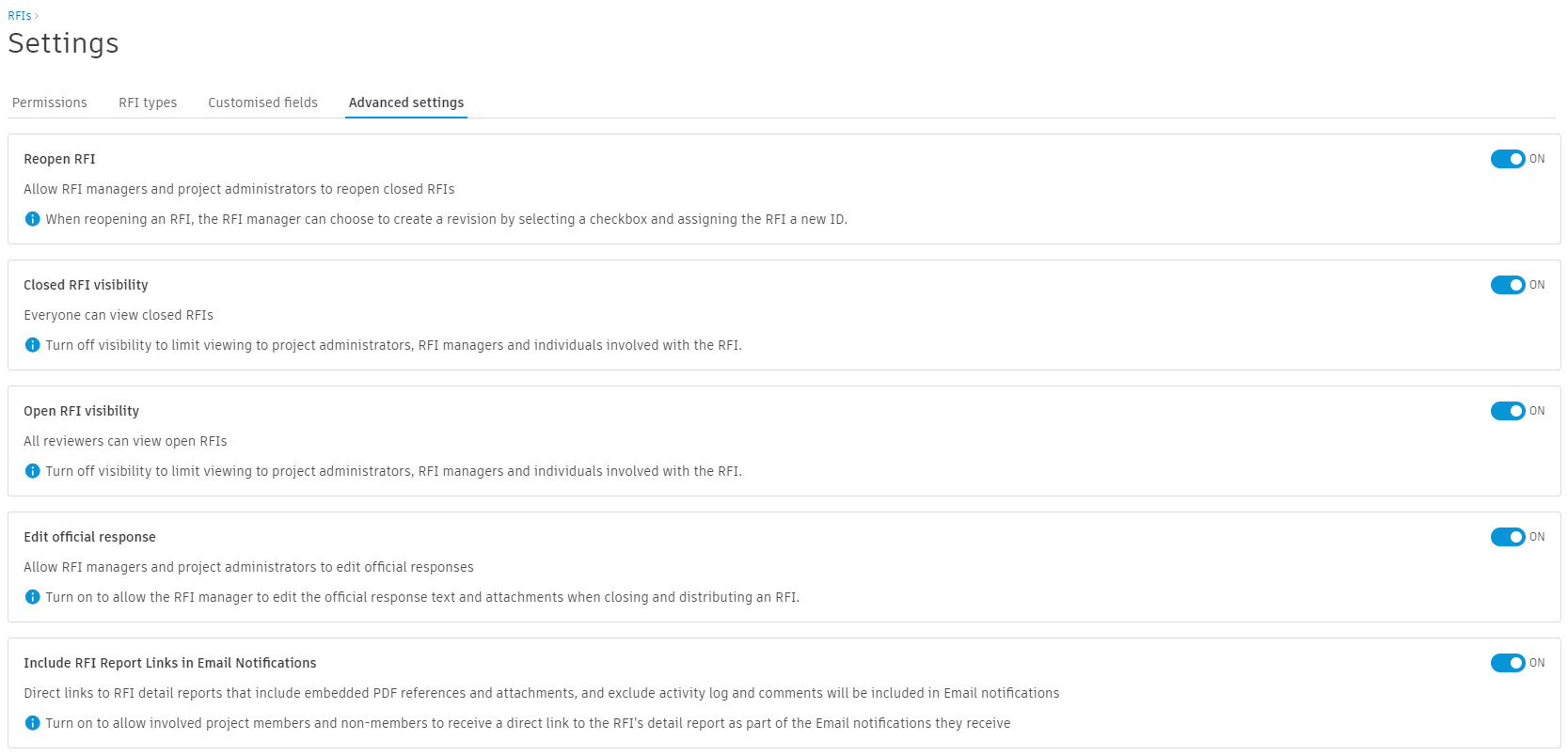The height and width of the screenshot is (756, 1568).
Task: Navigate back via the RFIs breadcrumb link
Action: 19,16
